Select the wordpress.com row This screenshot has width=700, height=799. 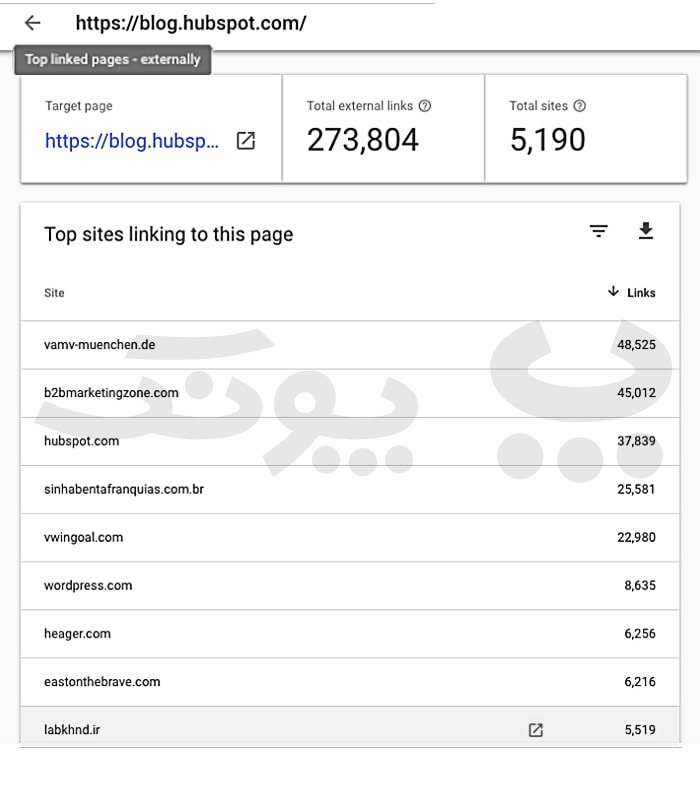(x=349, y=585)
